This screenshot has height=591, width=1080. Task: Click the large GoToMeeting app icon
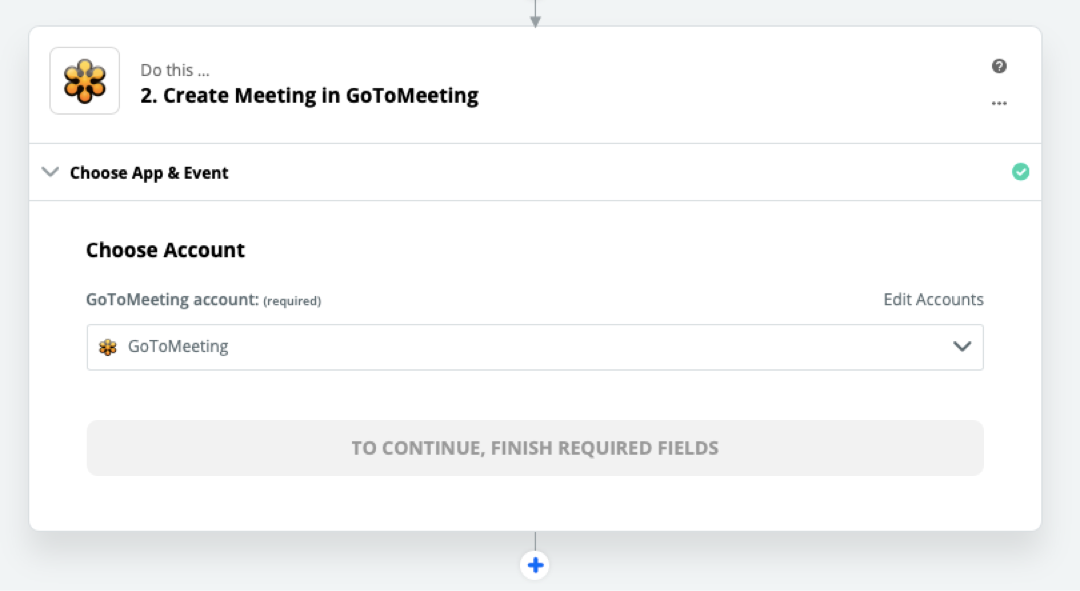tap(85, 81)
